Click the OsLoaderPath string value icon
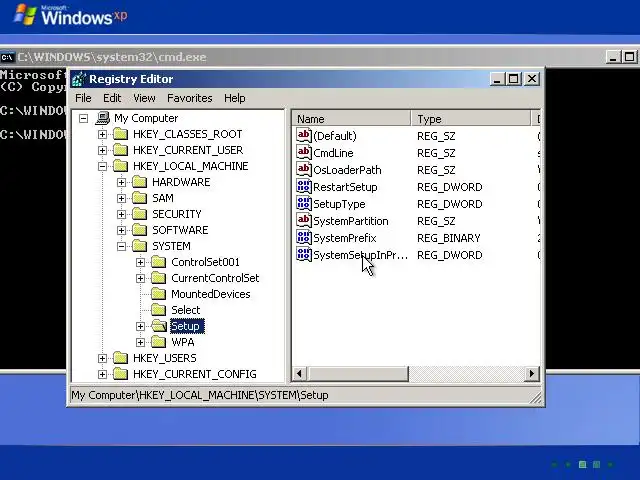 pos(304,169)
